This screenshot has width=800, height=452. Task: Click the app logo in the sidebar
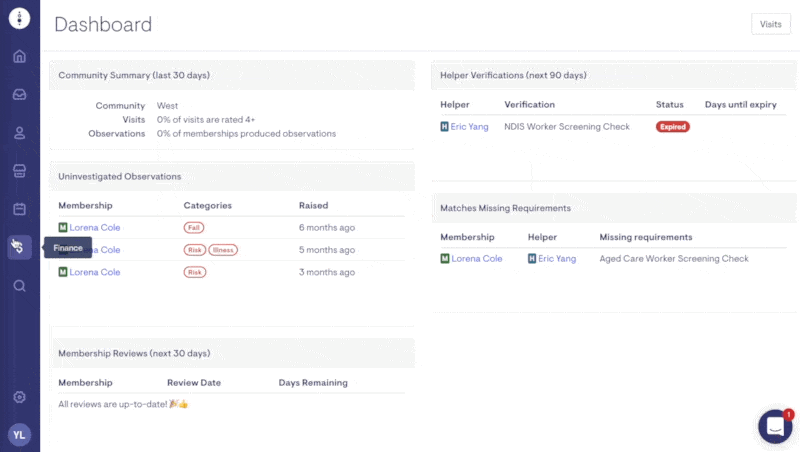click(19, 18)
